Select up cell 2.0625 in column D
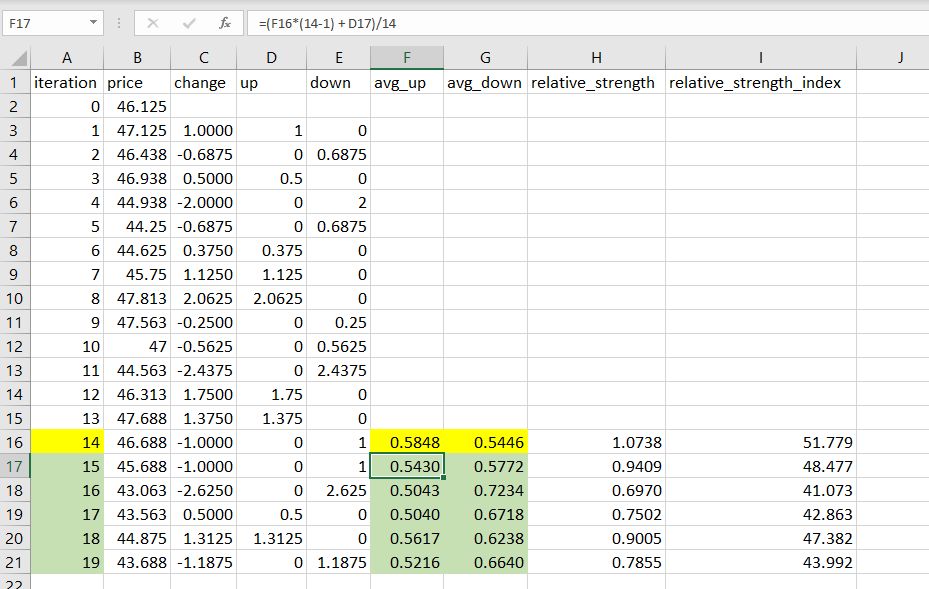 [271, 298]
